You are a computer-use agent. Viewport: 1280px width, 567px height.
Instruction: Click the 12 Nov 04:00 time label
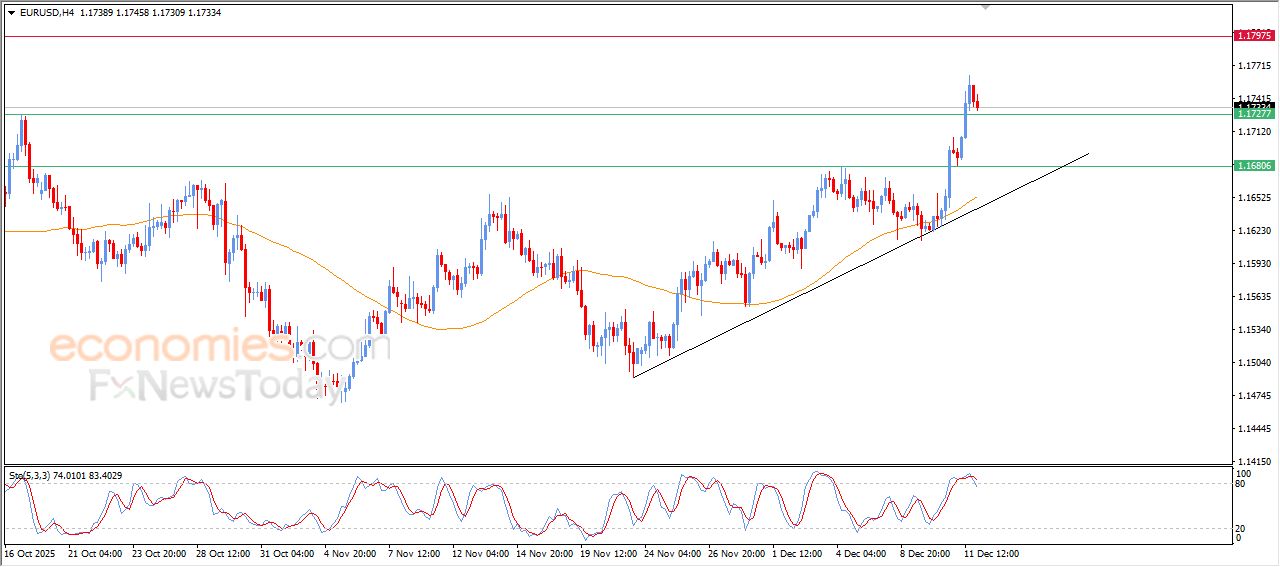click(481, 553)
